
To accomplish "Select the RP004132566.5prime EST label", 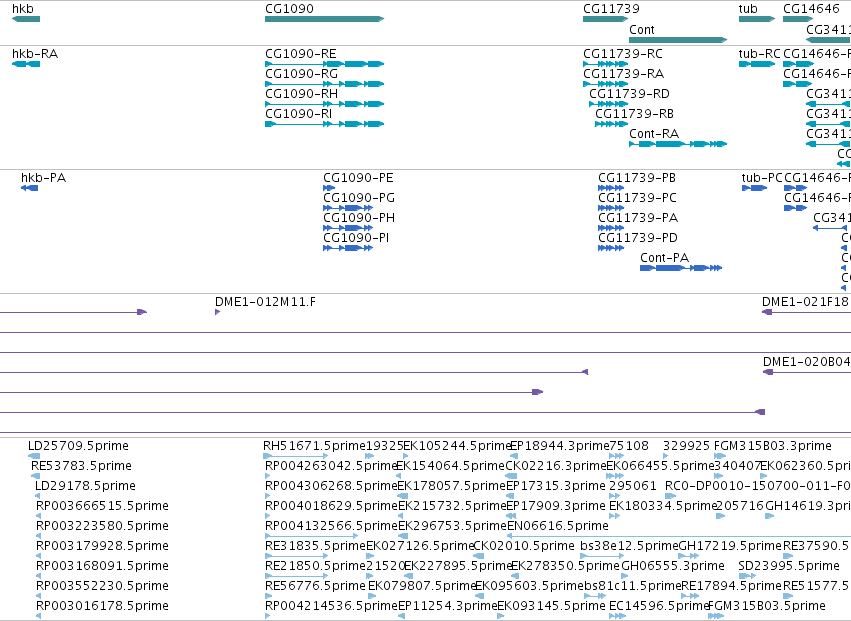I will pyautogui.click(x=332, y=526).
